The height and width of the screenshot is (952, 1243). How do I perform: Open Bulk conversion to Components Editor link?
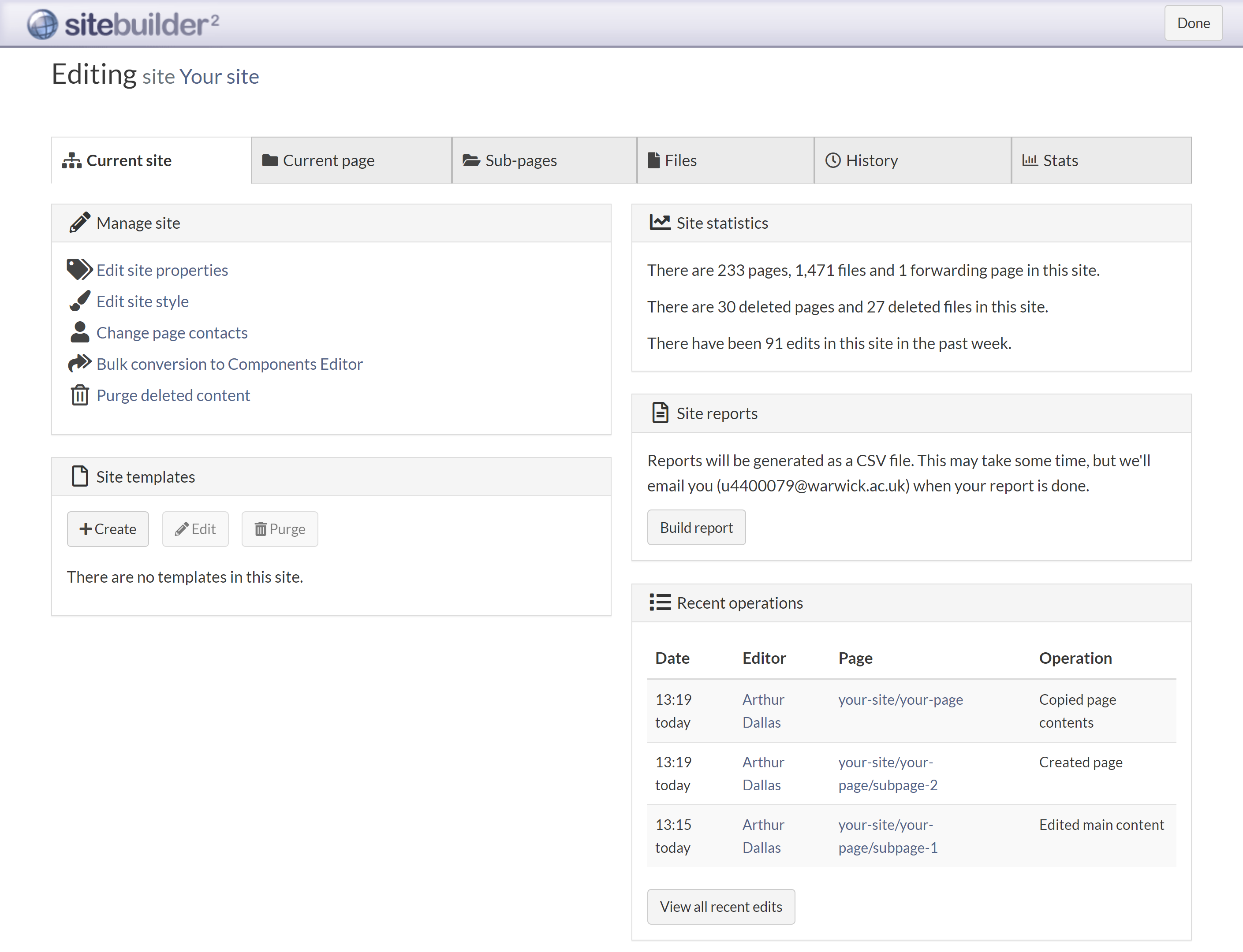point(230,364)
